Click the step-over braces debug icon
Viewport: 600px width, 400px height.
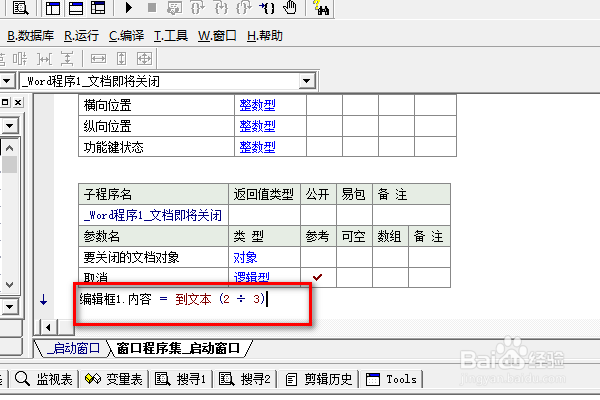197,7
